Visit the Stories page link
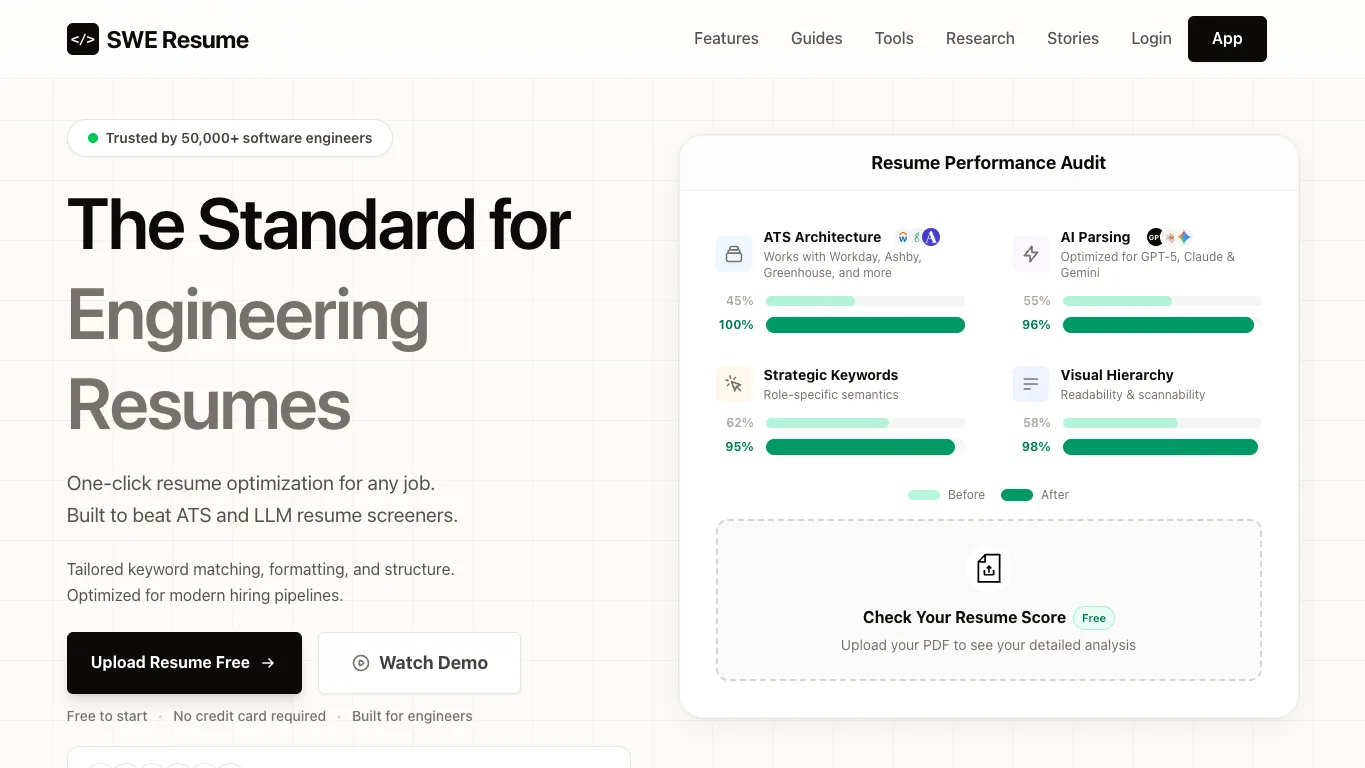 tap(1073, 38)
